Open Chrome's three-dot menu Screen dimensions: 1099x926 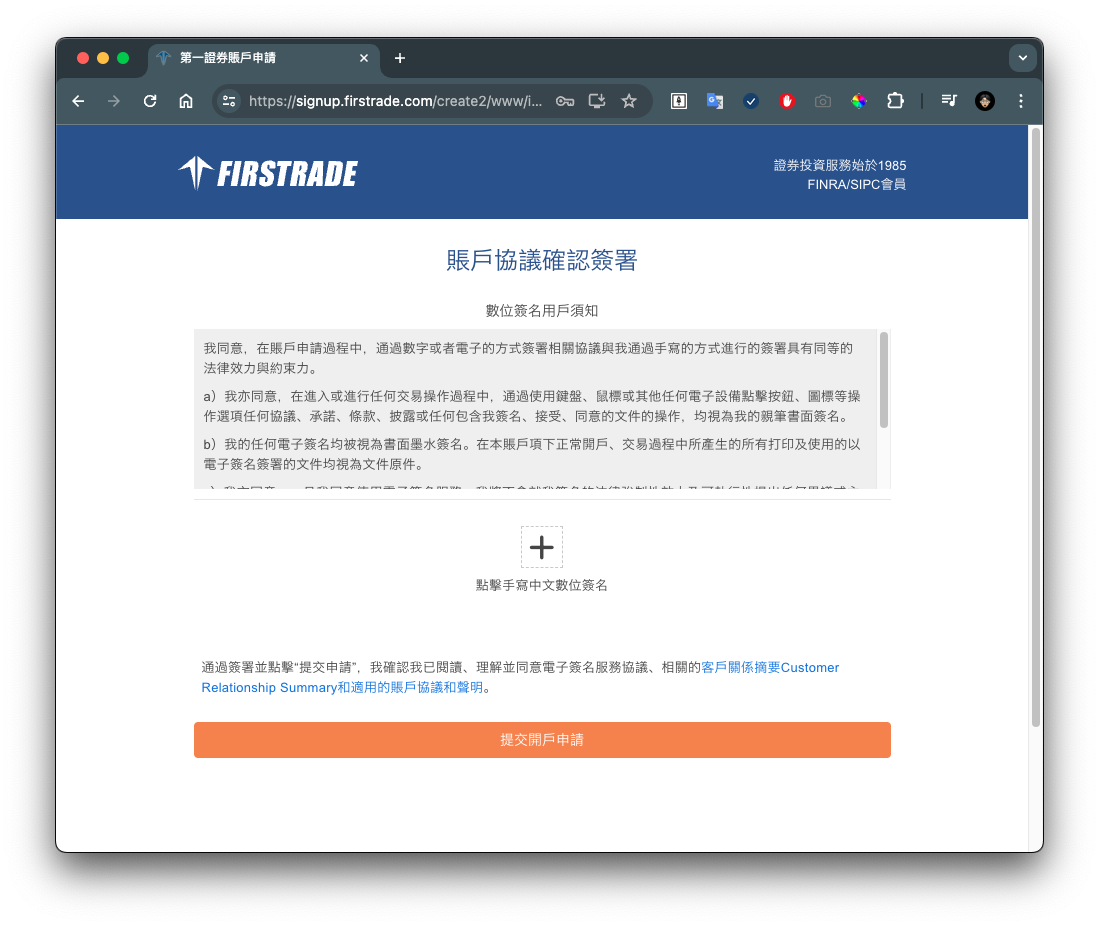pos(1021,101)
